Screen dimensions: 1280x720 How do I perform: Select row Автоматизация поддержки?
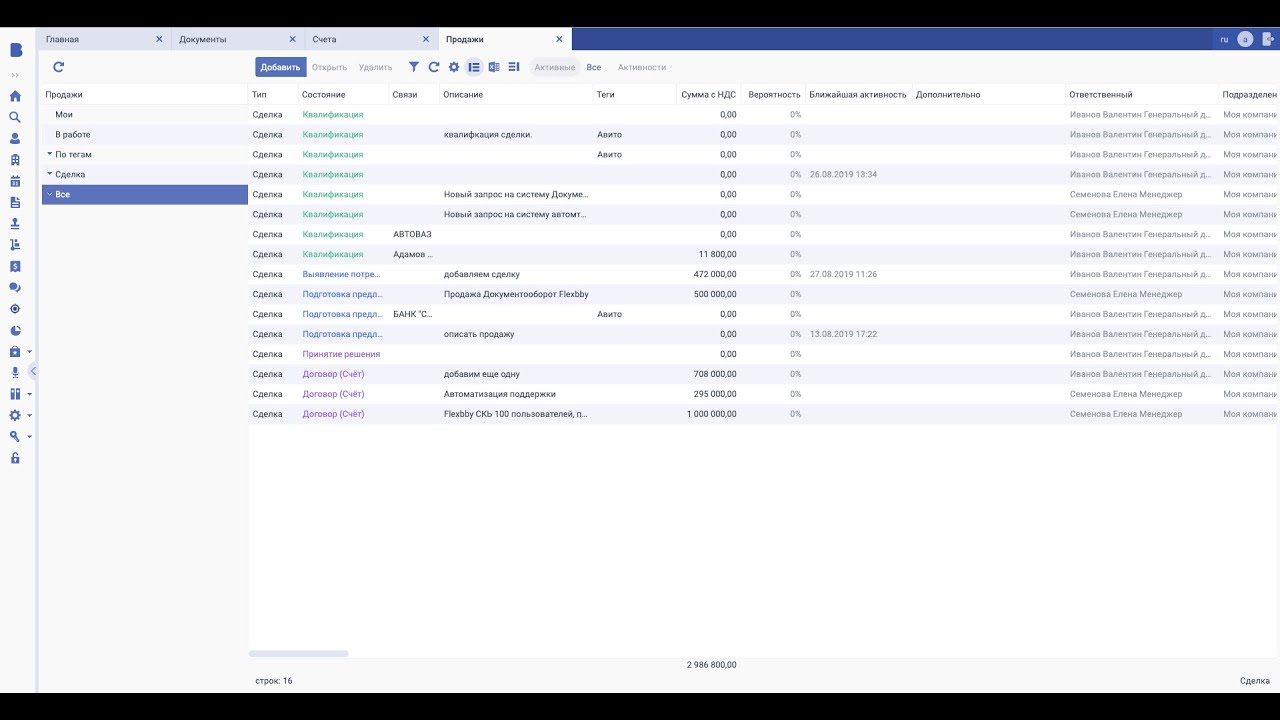coord(764,394)
